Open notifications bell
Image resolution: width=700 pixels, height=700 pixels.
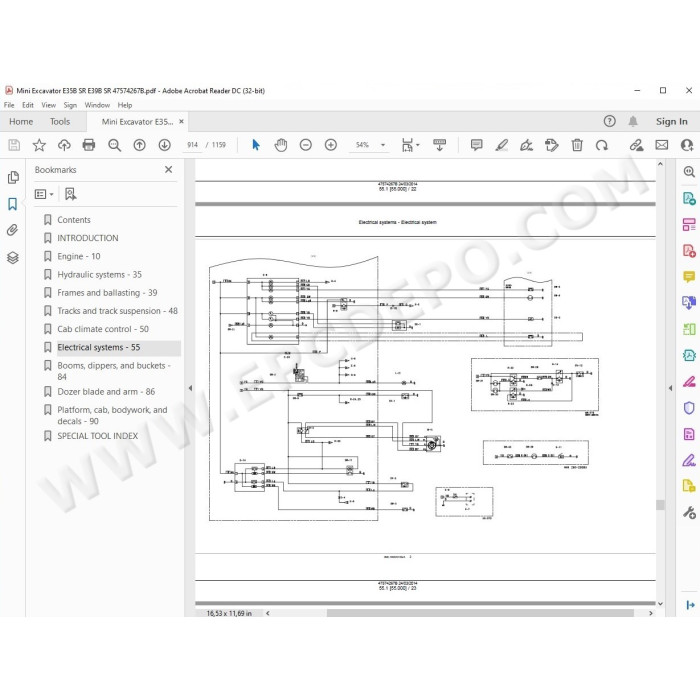tap(633, 121)
